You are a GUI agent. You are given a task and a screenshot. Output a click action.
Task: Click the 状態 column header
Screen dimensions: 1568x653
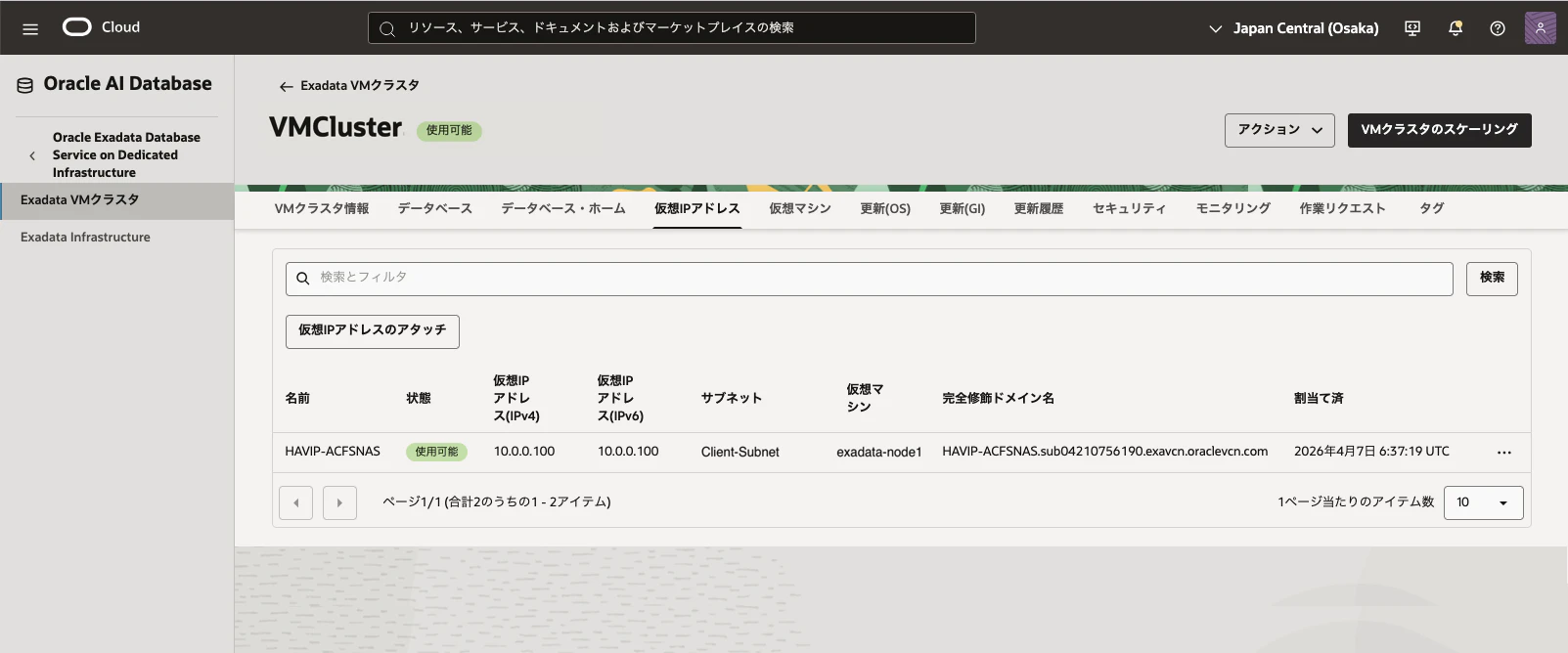(x=419, y=399)
